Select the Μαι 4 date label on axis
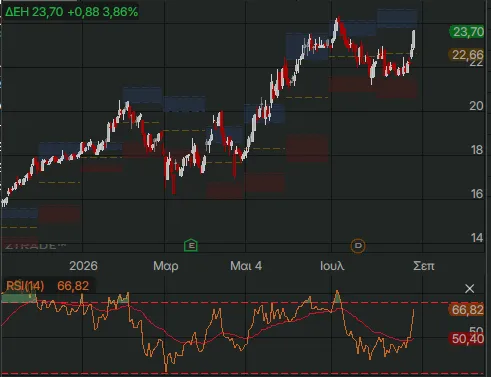Viewport: 491px width, 377px height. coord(246,266)
